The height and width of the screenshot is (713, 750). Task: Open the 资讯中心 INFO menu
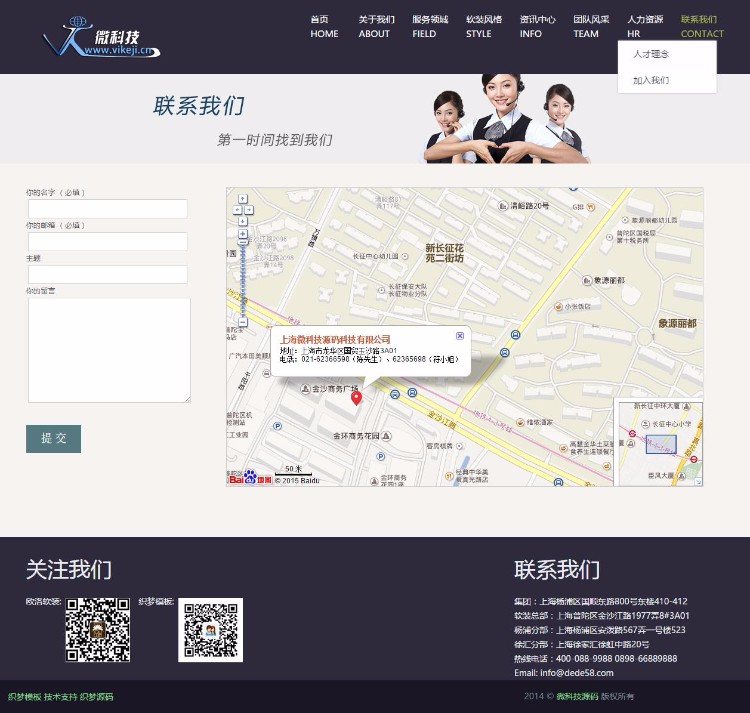538,27
